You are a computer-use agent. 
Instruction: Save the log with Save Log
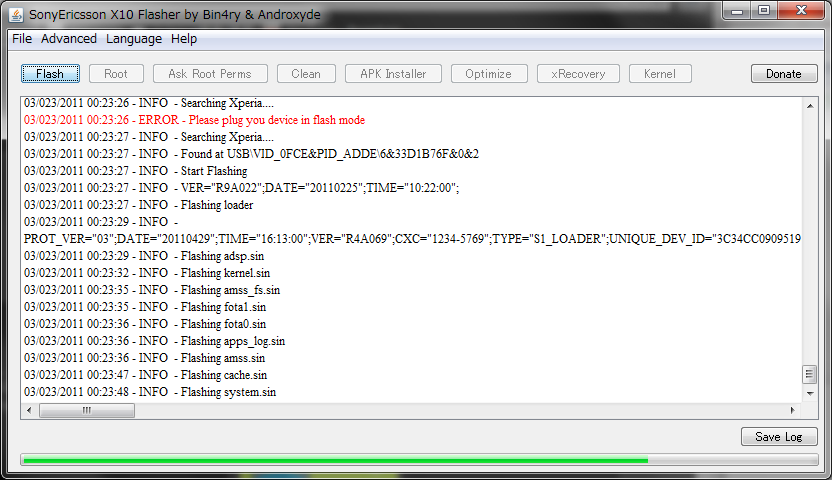[x=779, y=437]
